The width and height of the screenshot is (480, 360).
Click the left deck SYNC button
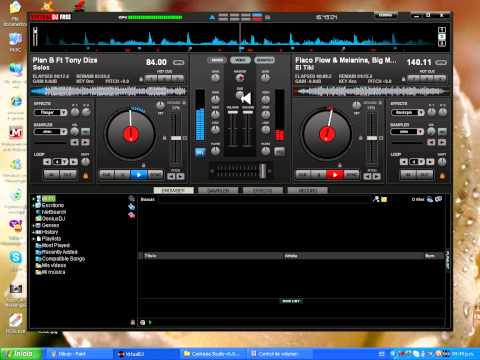click(x=156, y=174)
